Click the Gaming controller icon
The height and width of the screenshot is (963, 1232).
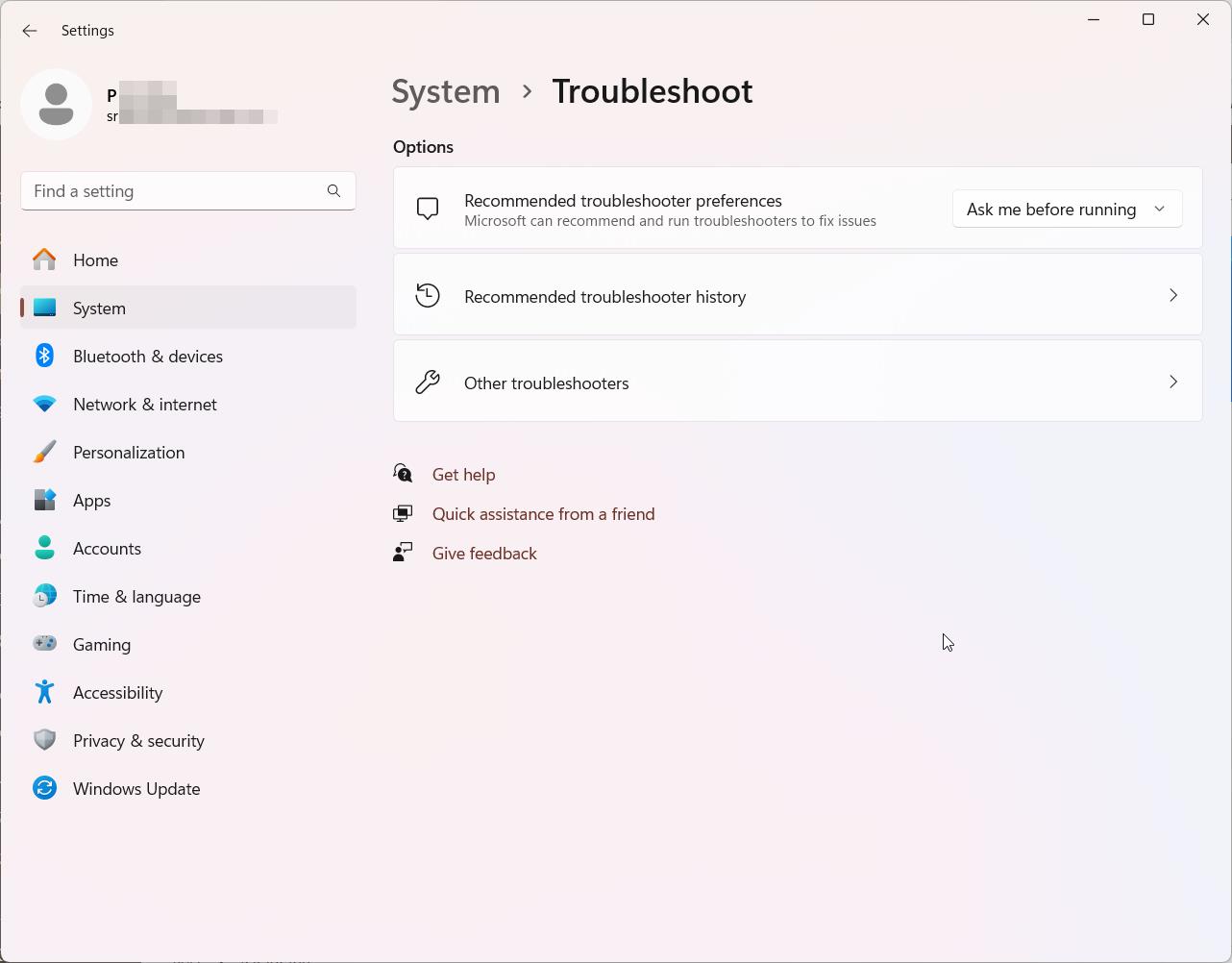(44, 643)
